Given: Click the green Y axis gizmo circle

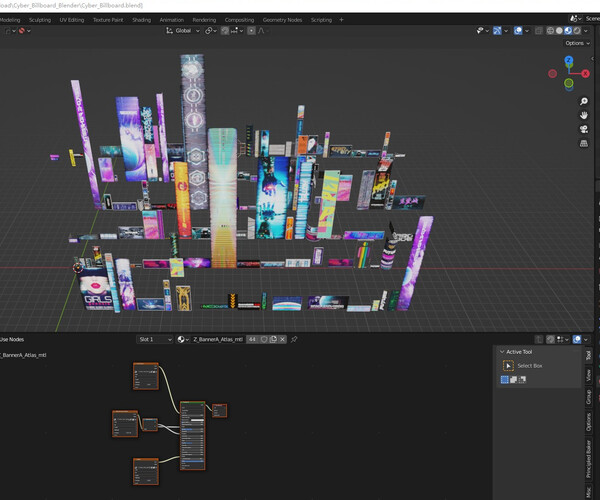Looking at the screenshot, I should [x=569, y=83].
